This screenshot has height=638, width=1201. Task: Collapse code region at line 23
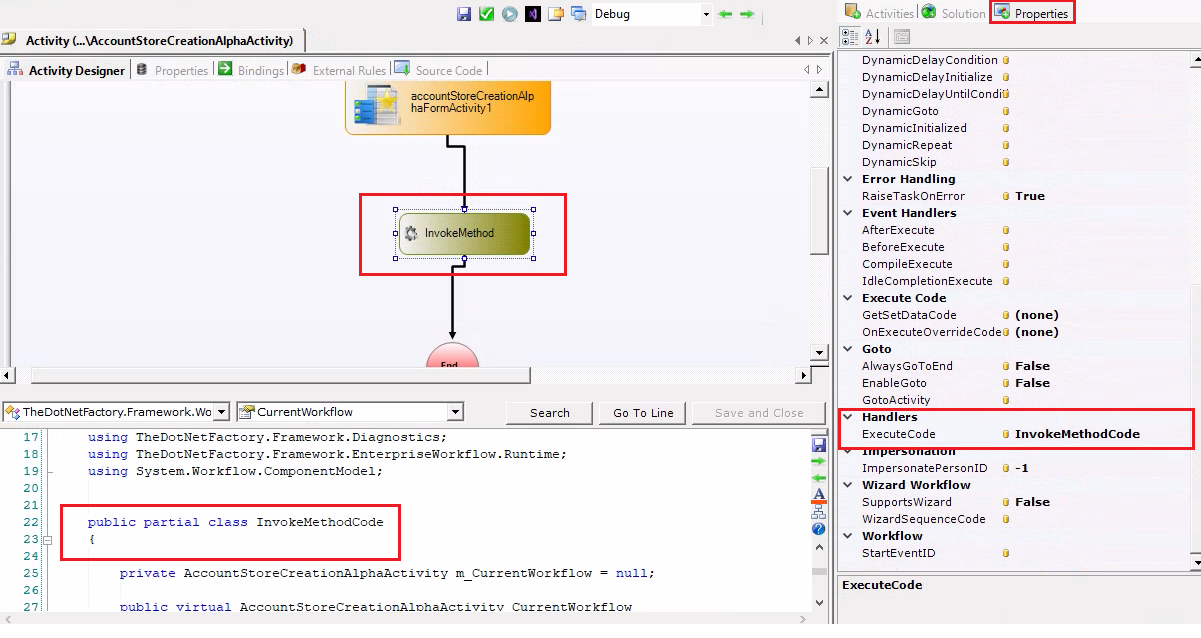click(46, 540)
